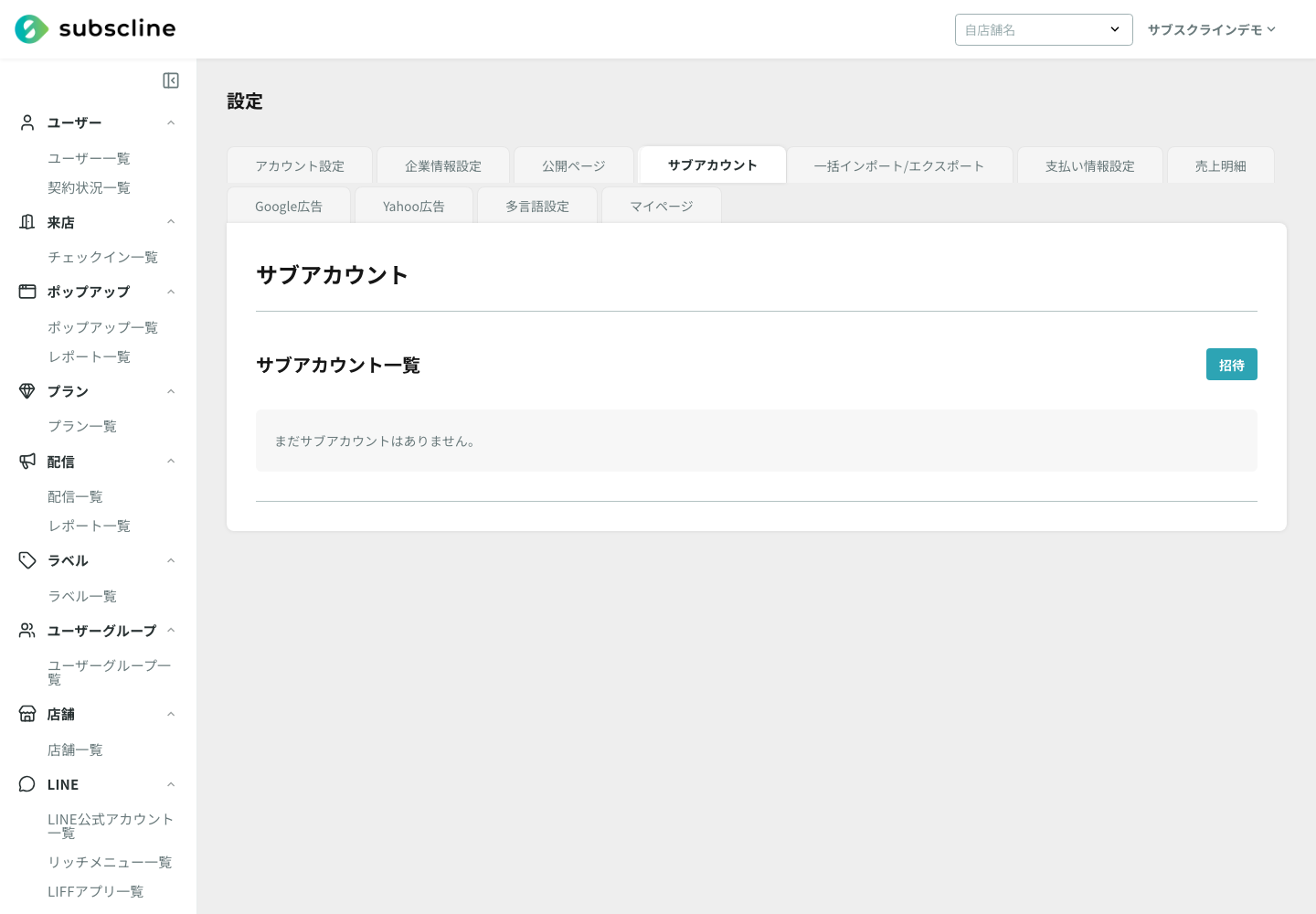This screenshot has width=1316, height=914.
Task: Click the 招待 invite button
Action: (1232, 364)
